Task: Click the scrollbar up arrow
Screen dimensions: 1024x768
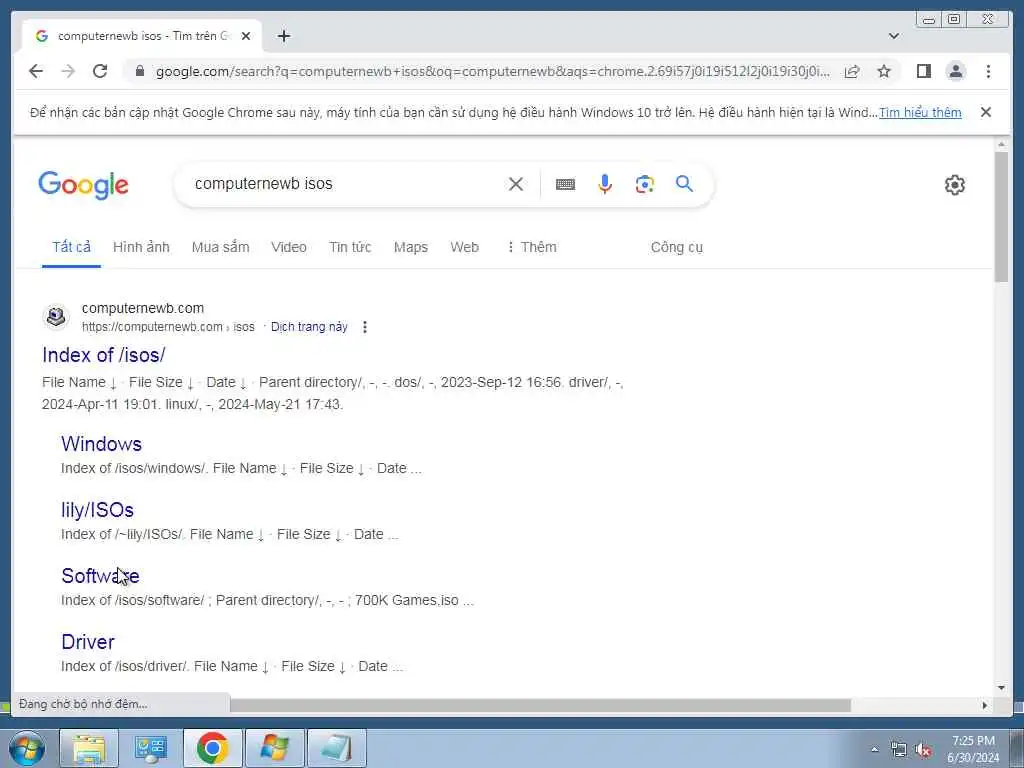Action: point(1001,144)
